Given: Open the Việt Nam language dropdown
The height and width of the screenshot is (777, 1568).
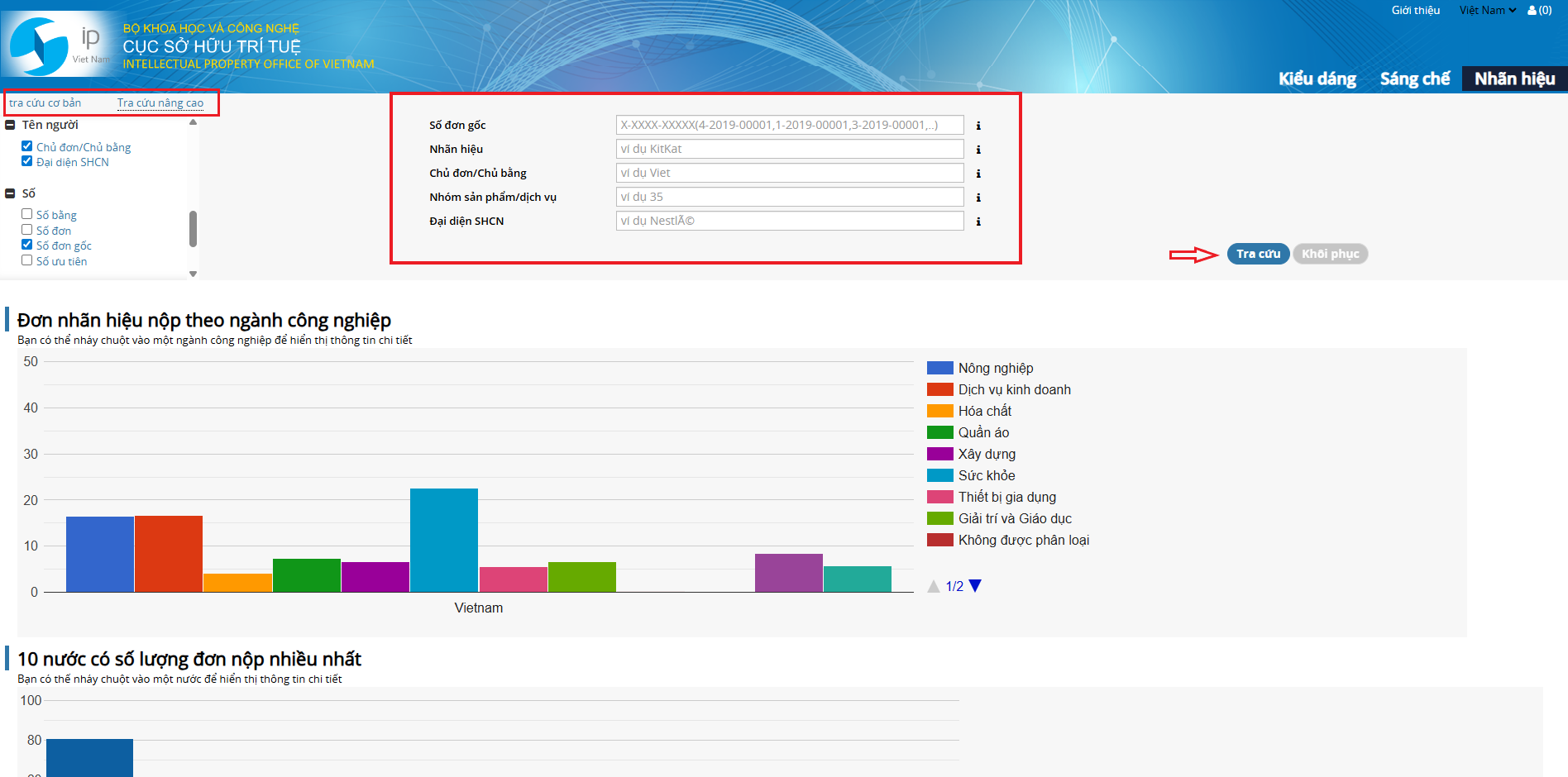Looking at the screenshot, I should tap(1487, 11).
